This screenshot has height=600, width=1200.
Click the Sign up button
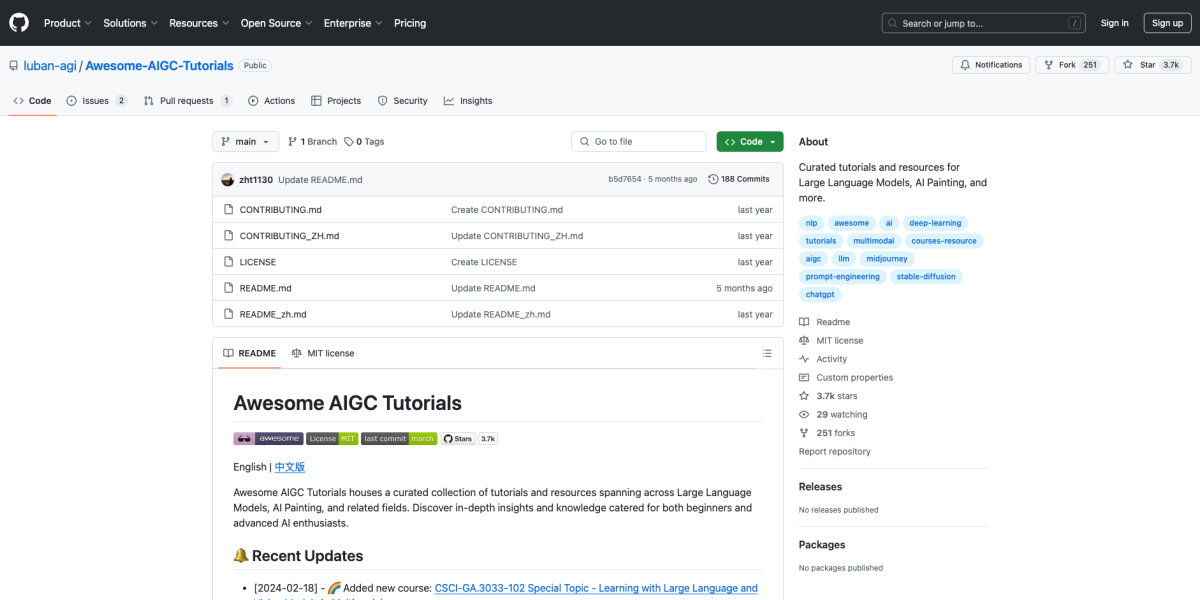coord(1167,23)
